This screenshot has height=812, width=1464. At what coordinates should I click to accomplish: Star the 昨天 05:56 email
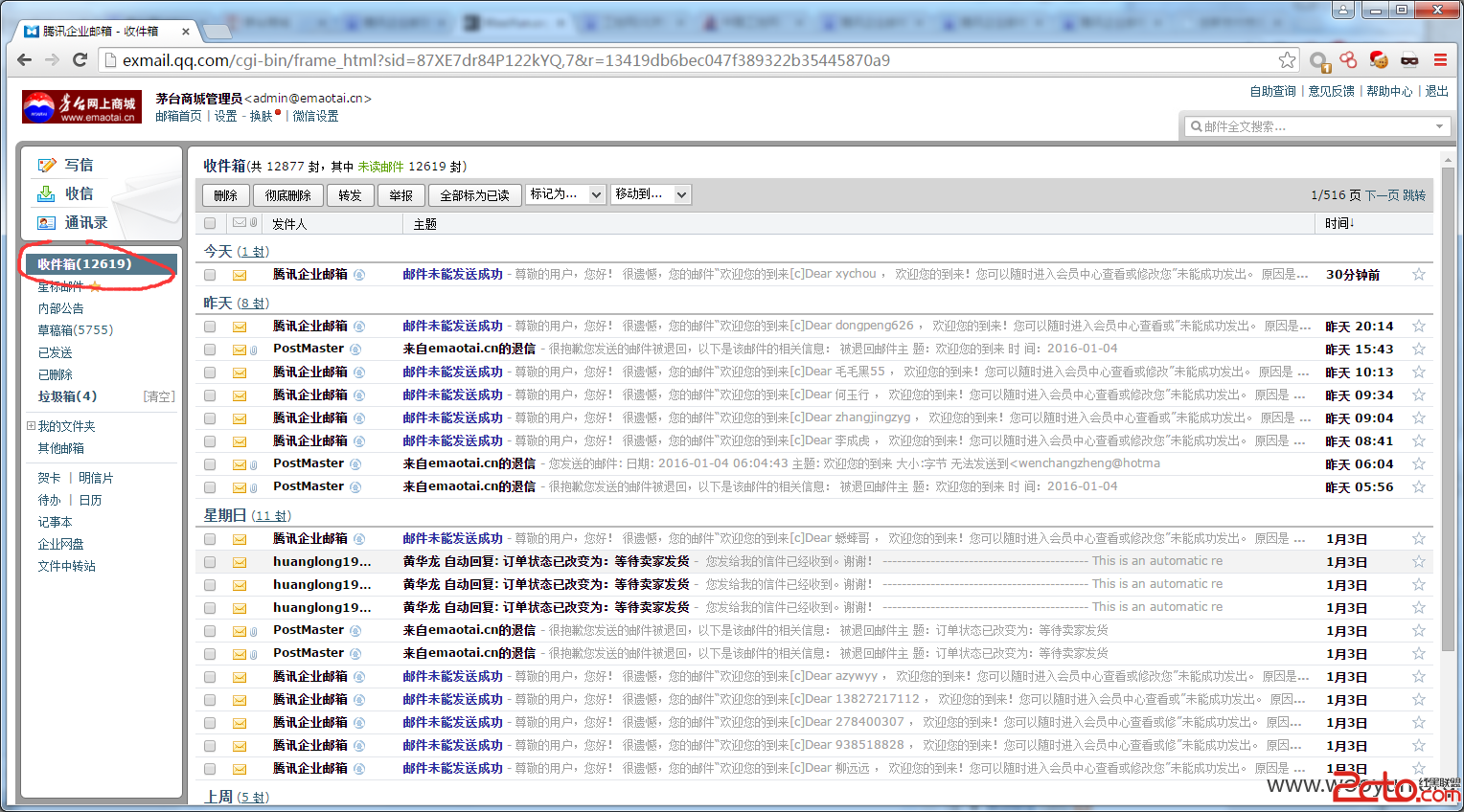(x=1419, y=486)
